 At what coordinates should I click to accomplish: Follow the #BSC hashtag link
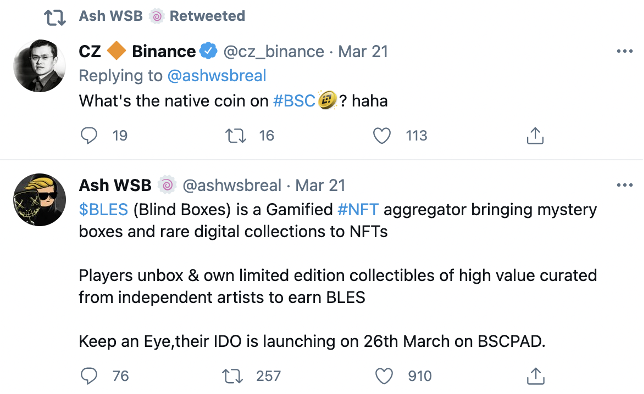(x=294, y=101)
